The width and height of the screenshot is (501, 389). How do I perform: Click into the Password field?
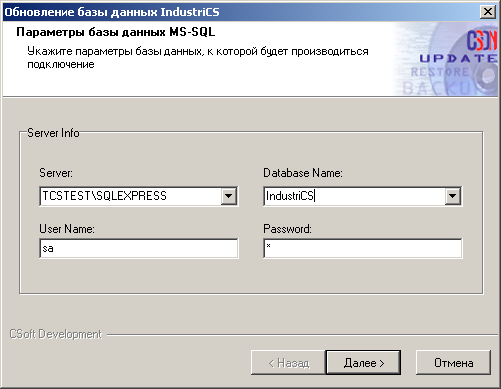tap(363, 248)
